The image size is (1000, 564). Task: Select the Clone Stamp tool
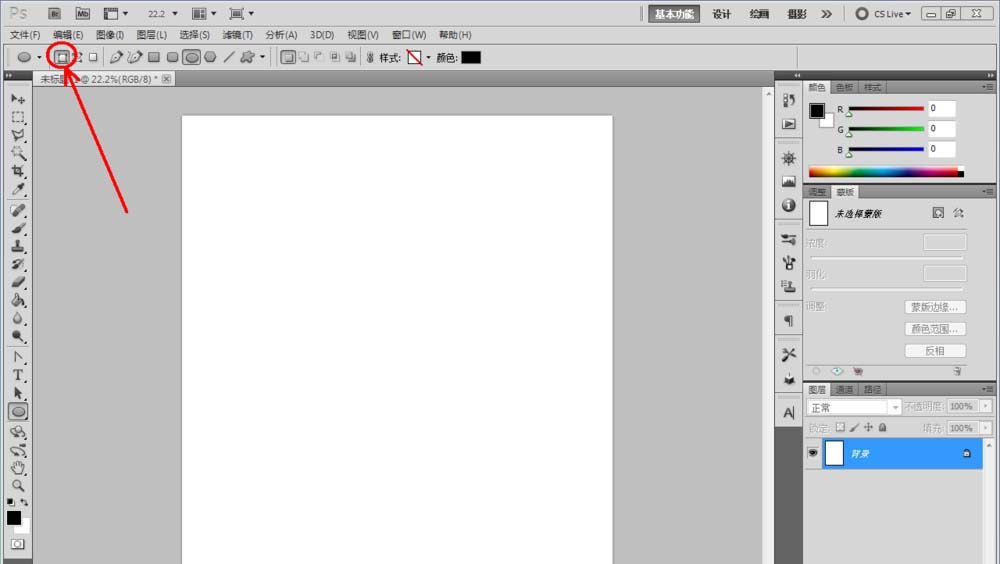tap(18, 246)
